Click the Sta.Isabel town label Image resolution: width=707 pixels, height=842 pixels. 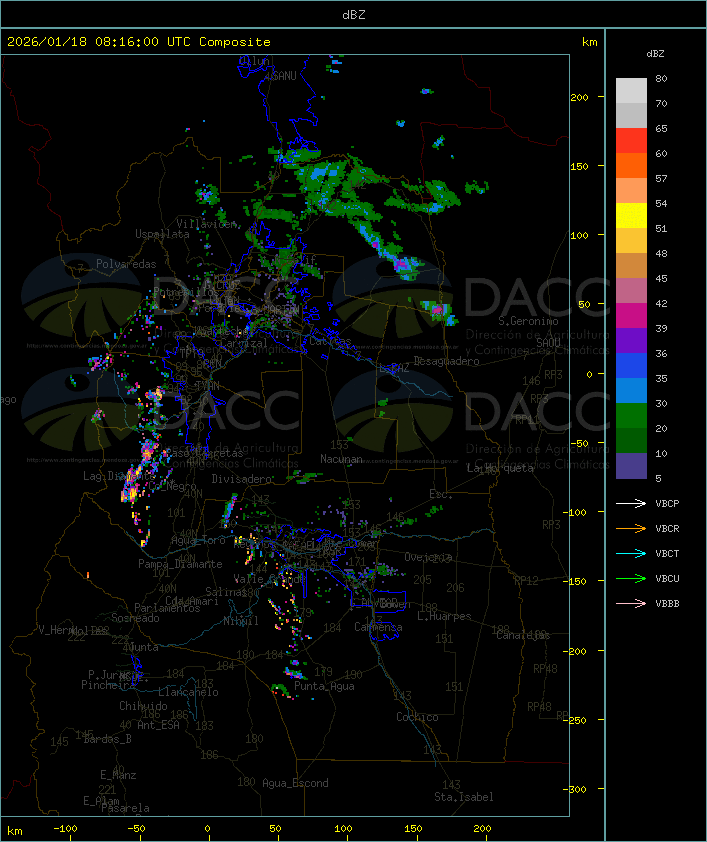[463, 797]
